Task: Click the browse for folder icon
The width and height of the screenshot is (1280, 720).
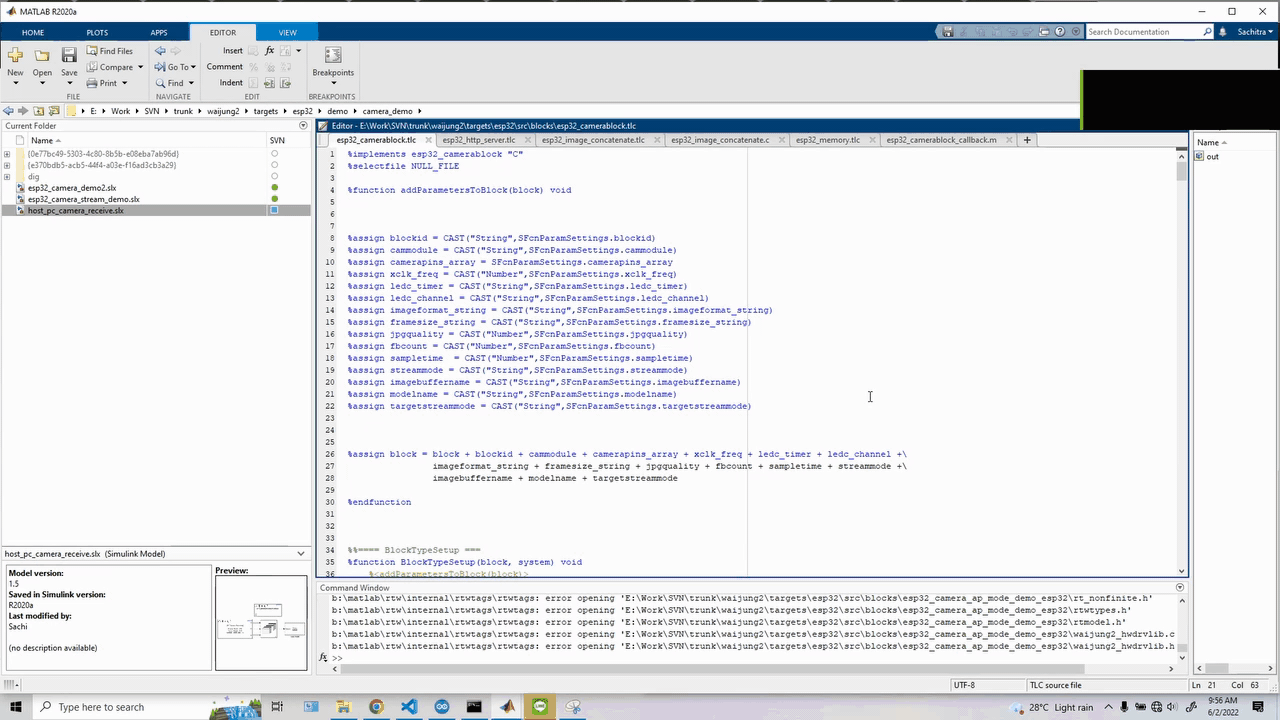Action: (x=54, y=111)
